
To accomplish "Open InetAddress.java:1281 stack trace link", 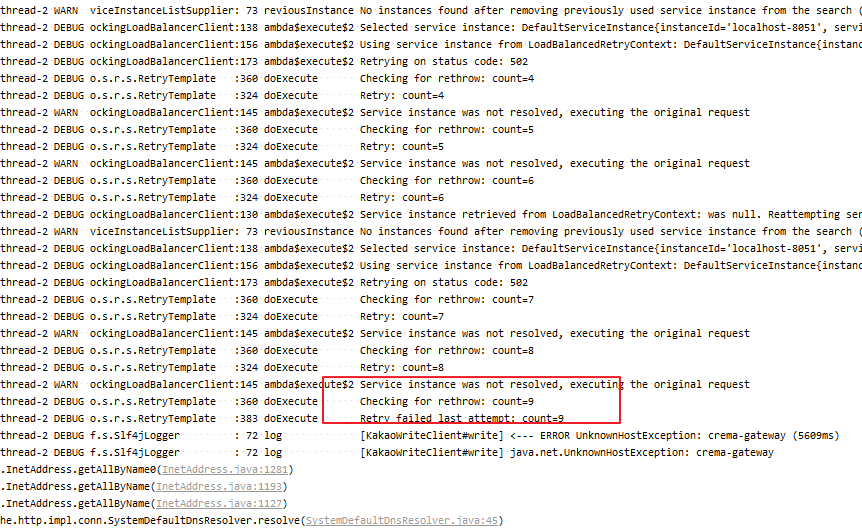I will point(225,470).
